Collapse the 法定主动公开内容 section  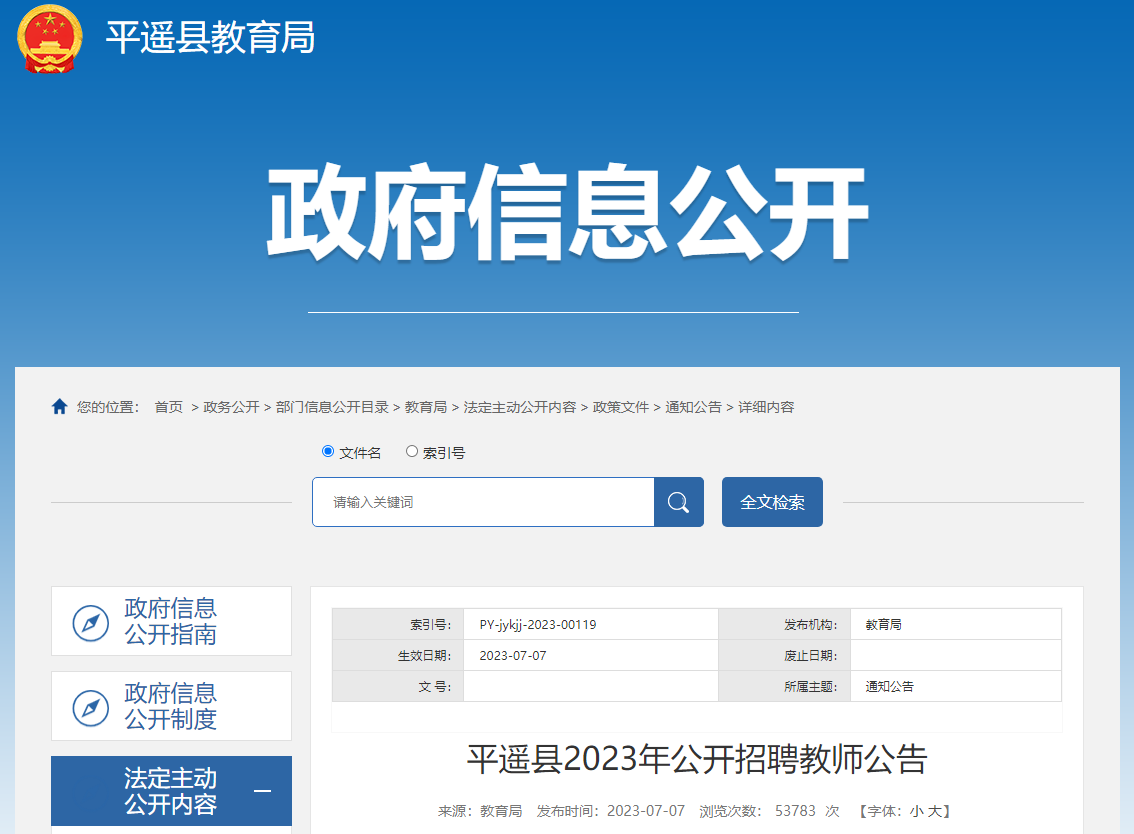262,792
